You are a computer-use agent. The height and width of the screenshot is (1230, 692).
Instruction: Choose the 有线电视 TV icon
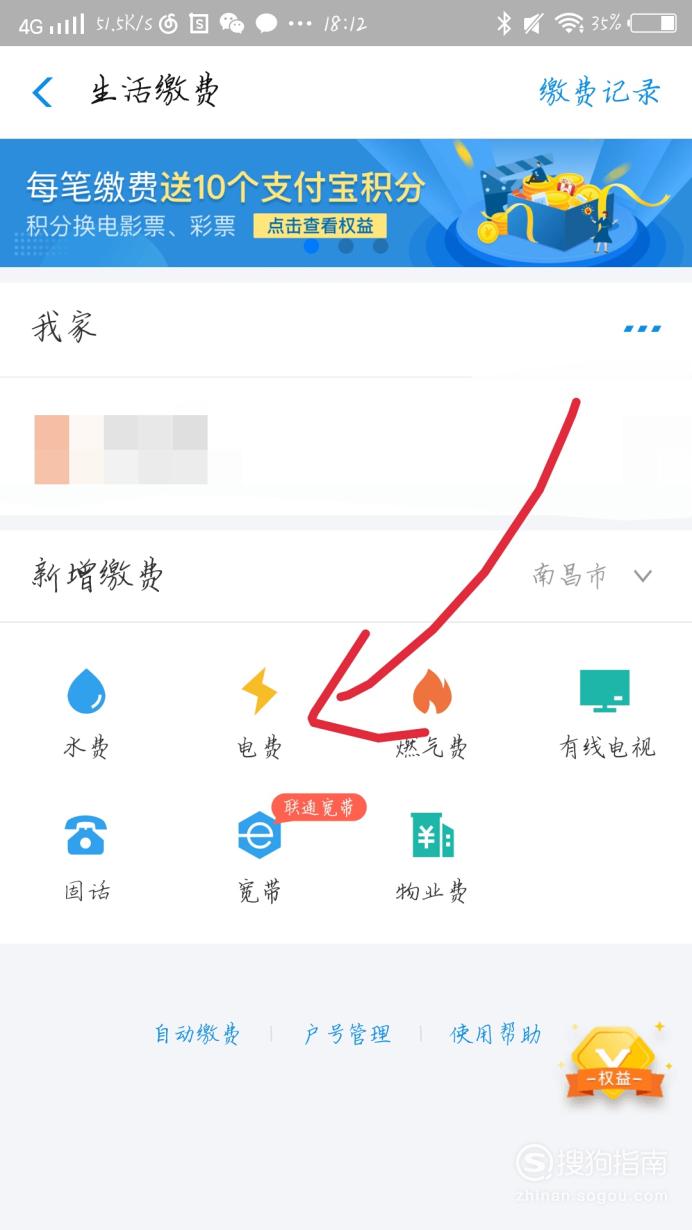[x=605, y=690]
